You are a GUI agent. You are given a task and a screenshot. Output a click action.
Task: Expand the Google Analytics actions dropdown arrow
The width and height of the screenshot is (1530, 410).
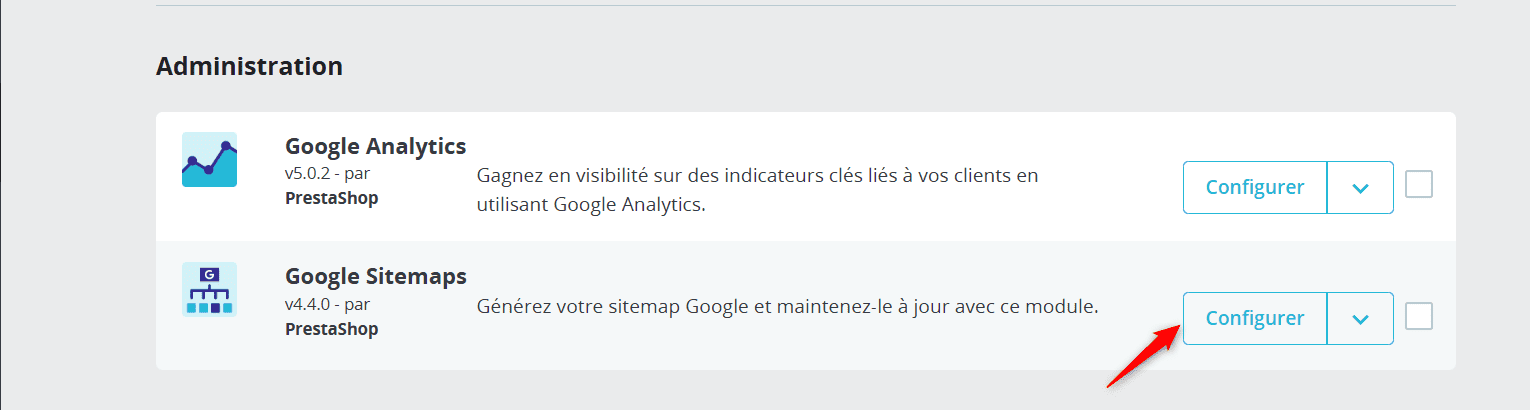pos(1360,187)
